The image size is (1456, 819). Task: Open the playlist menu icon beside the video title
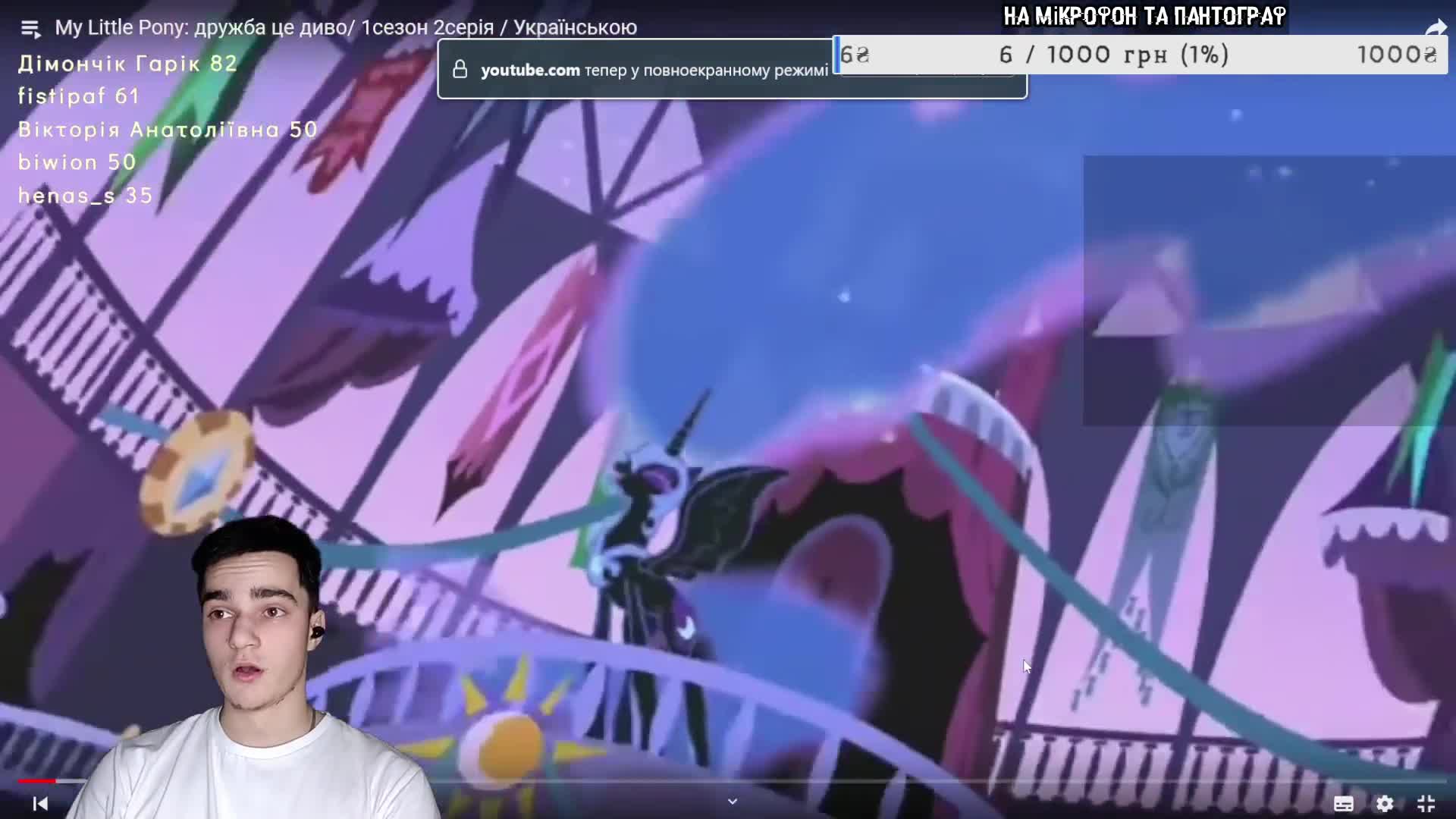30,29
